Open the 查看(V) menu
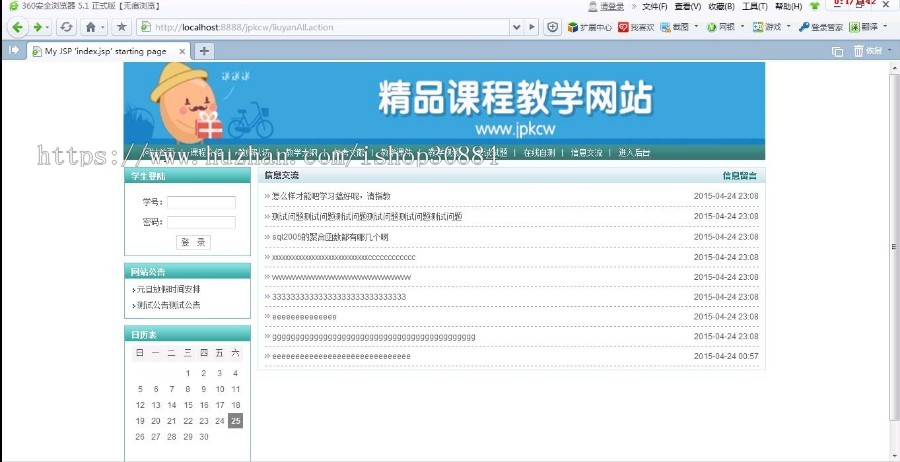Viewport: 900px width, 462px height. (x=688, y=6)
